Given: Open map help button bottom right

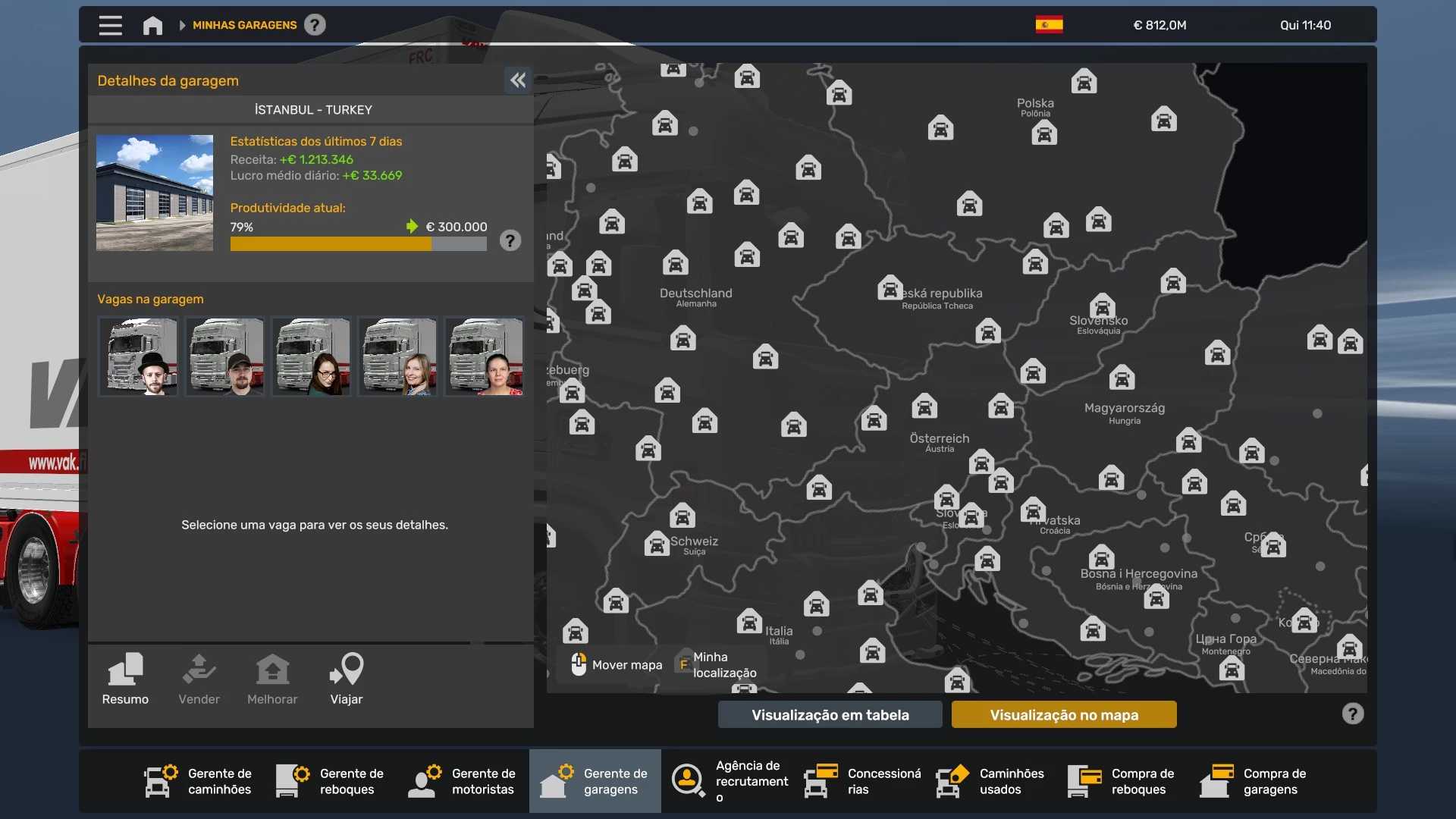Looking at the screenshot, I should (1352, 714).
